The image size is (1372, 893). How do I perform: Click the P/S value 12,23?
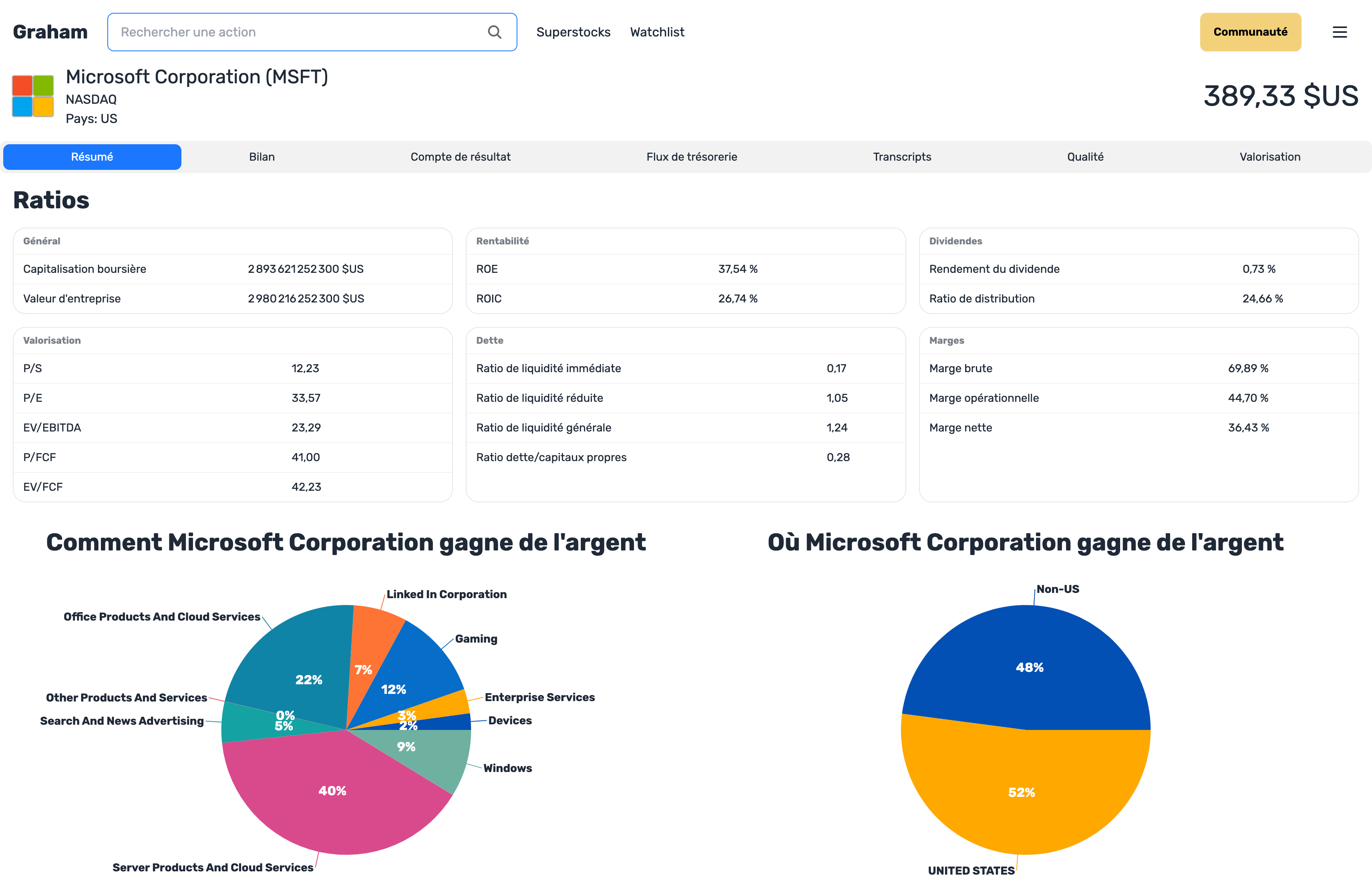(x=305, y=368)
